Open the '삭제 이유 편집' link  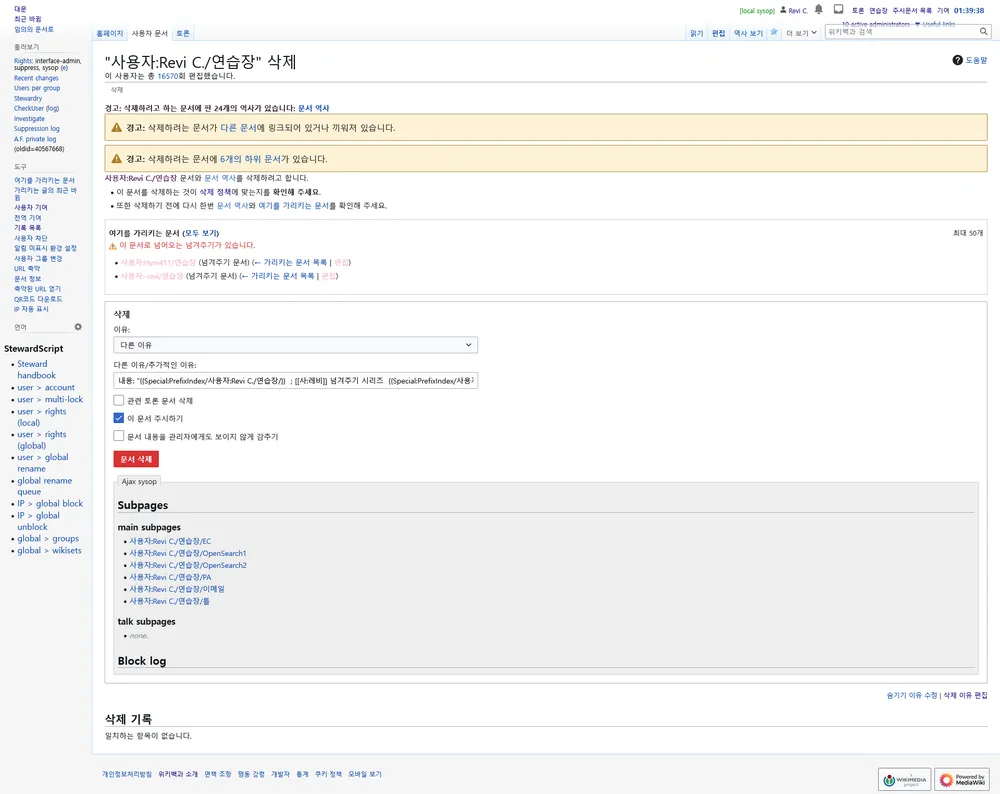click(965, 695)
